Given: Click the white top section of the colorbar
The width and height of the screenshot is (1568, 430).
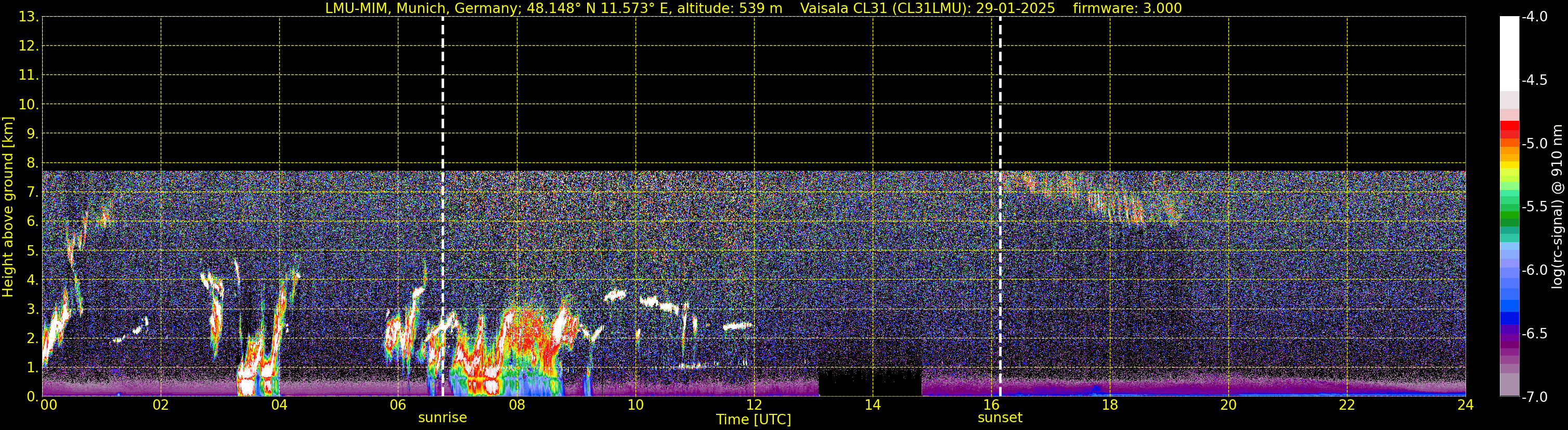Looking at the screenshot, I should pos(1510,54).
